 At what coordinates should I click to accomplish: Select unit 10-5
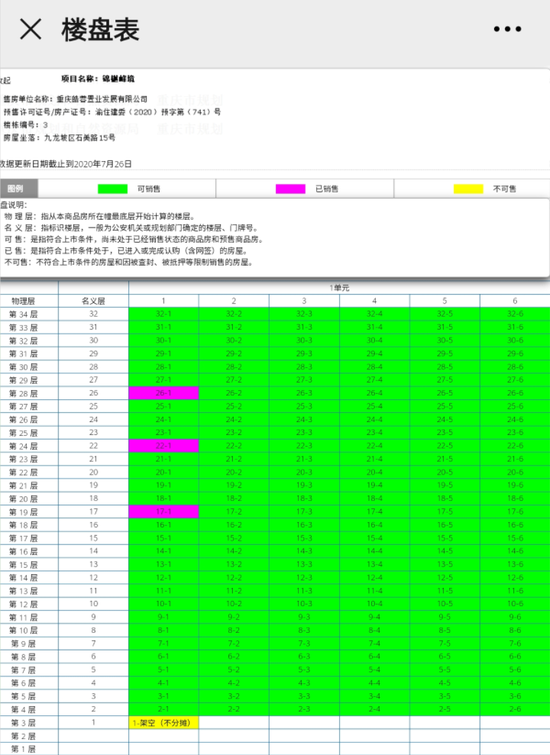445,604
